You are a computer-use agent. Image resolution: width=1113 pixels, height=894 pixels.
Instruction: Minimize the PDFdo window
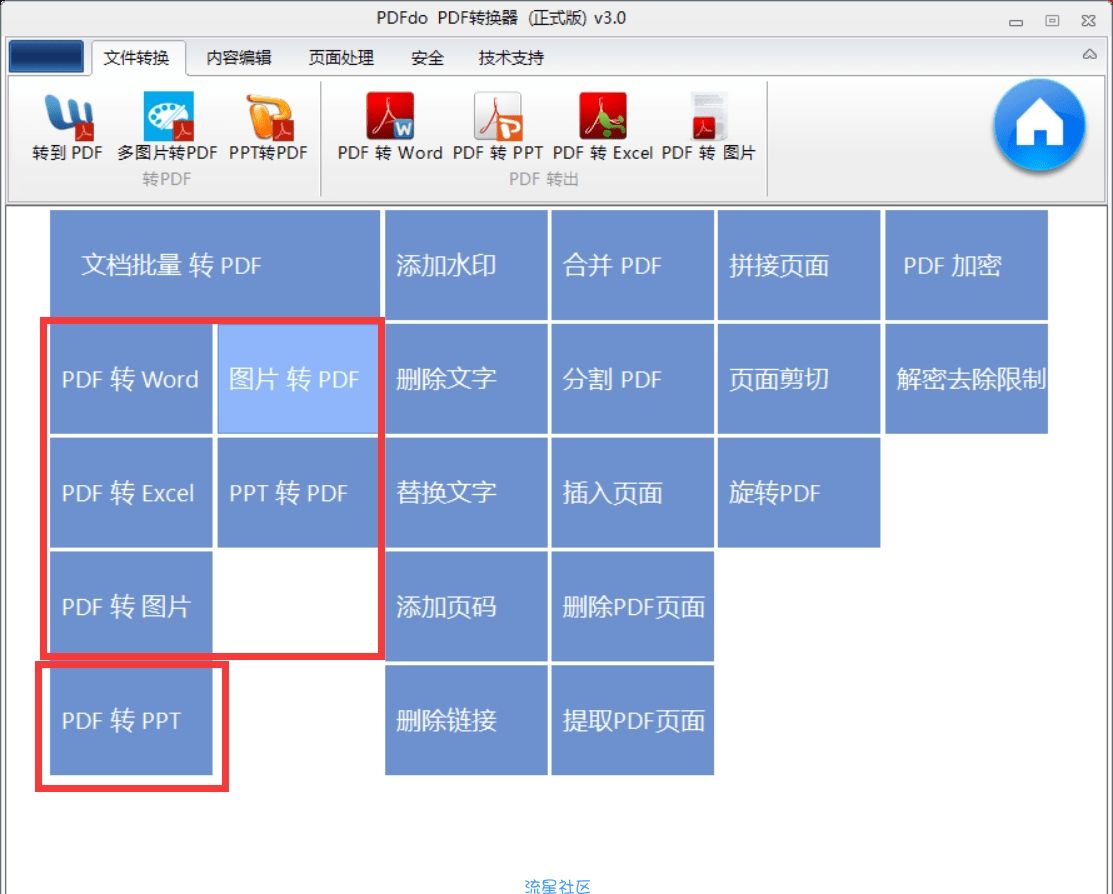click(x=1016, y=21)
